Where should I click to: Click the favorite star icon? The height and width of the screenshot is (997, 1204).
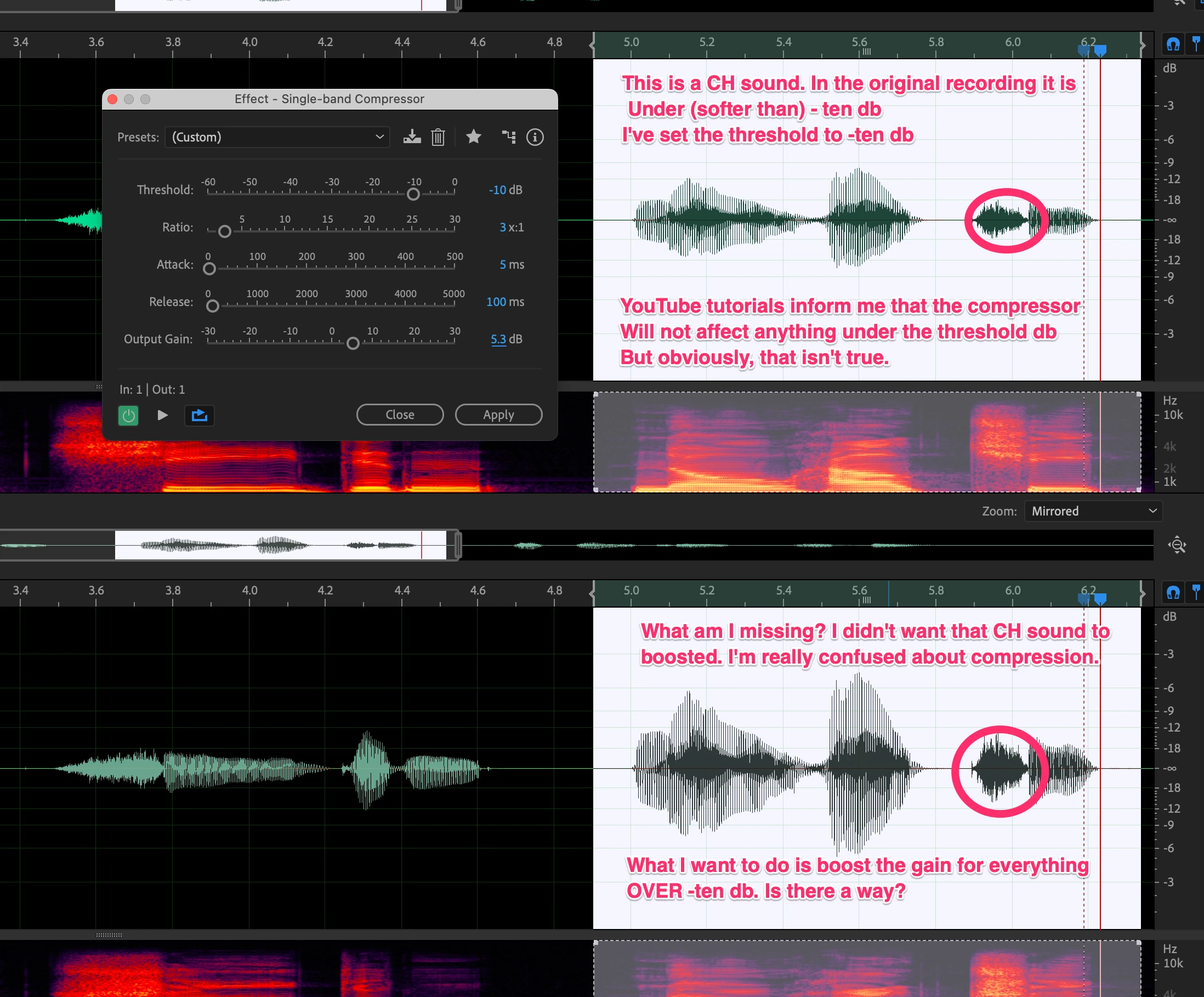click(474, 137)
